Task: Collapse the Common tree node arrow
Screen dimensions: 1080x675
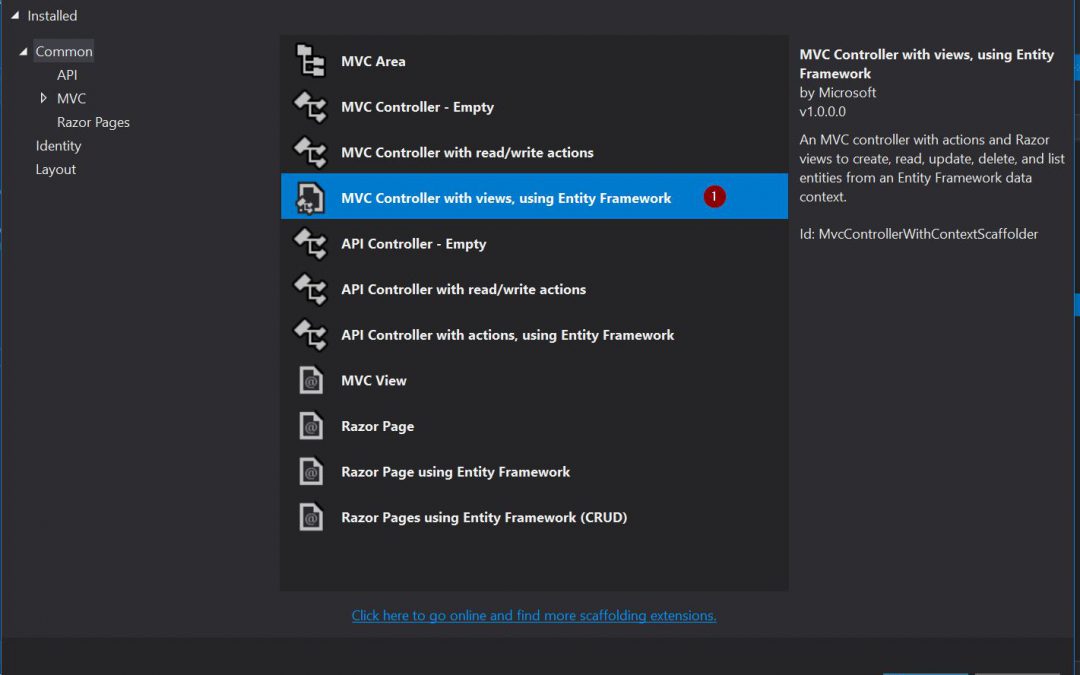Action: tap(23, 52)
